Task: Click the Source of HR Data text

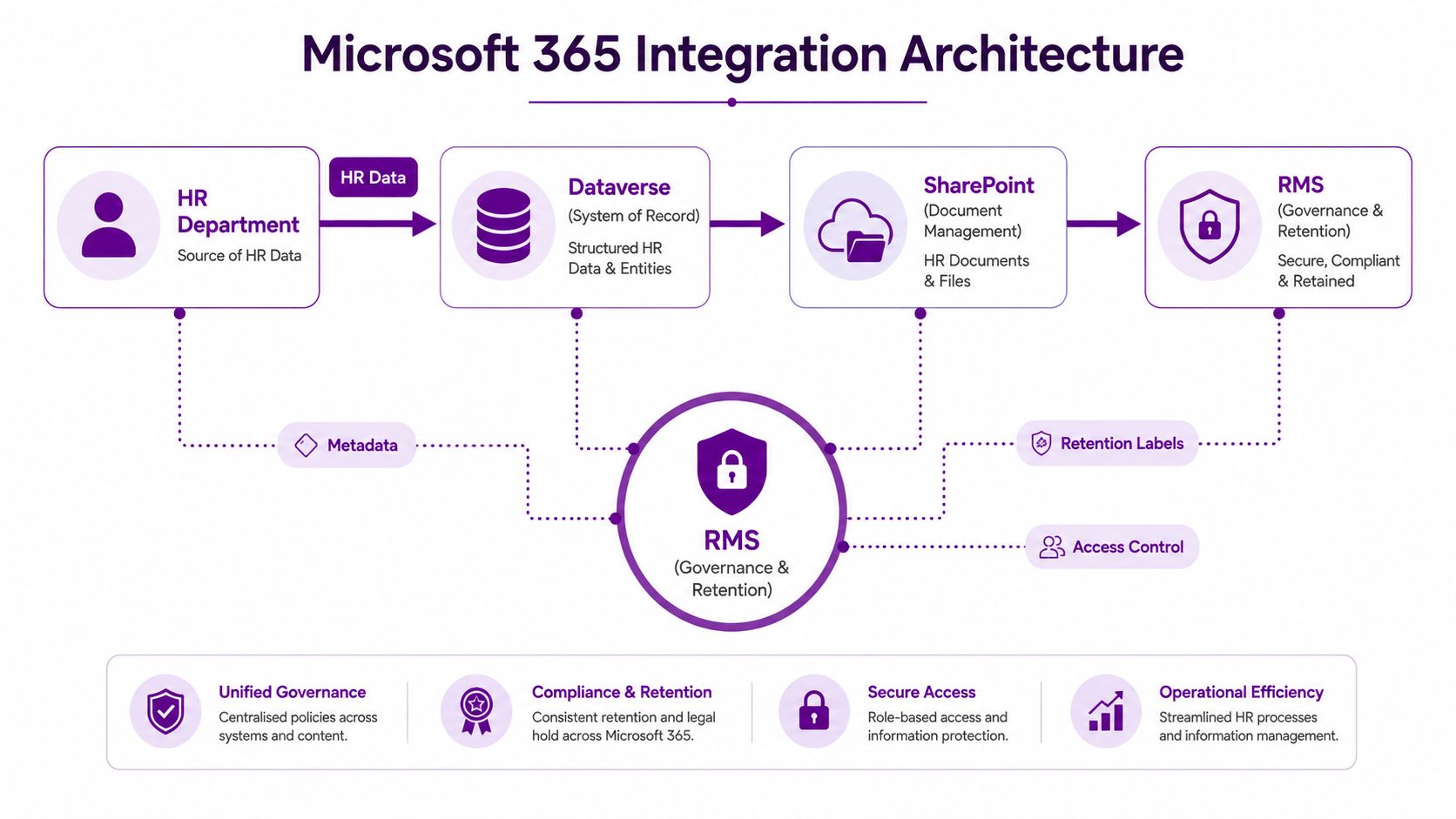Action: 239,256
